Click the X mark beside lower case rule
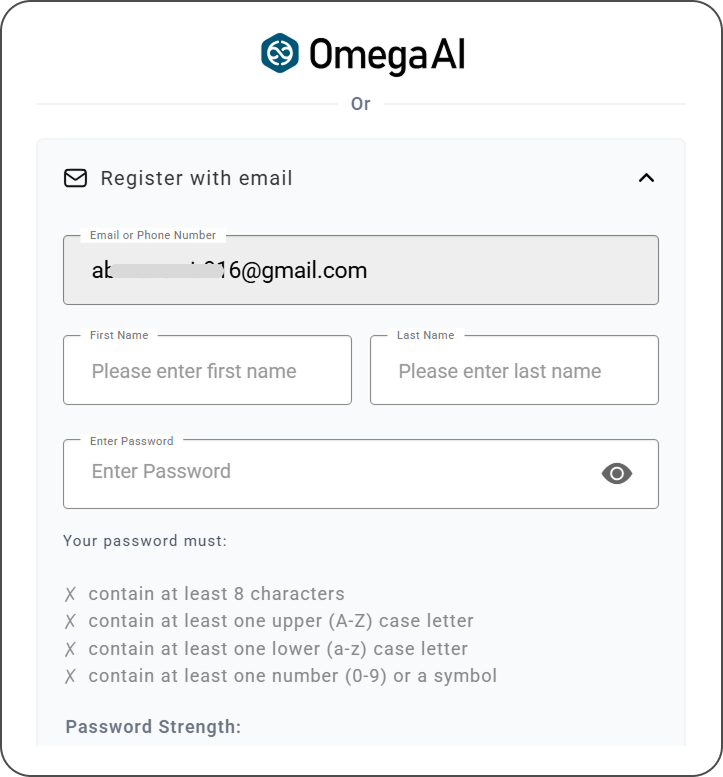The width and height of the screenshot is (723, 777). click(x=70, y=650)
